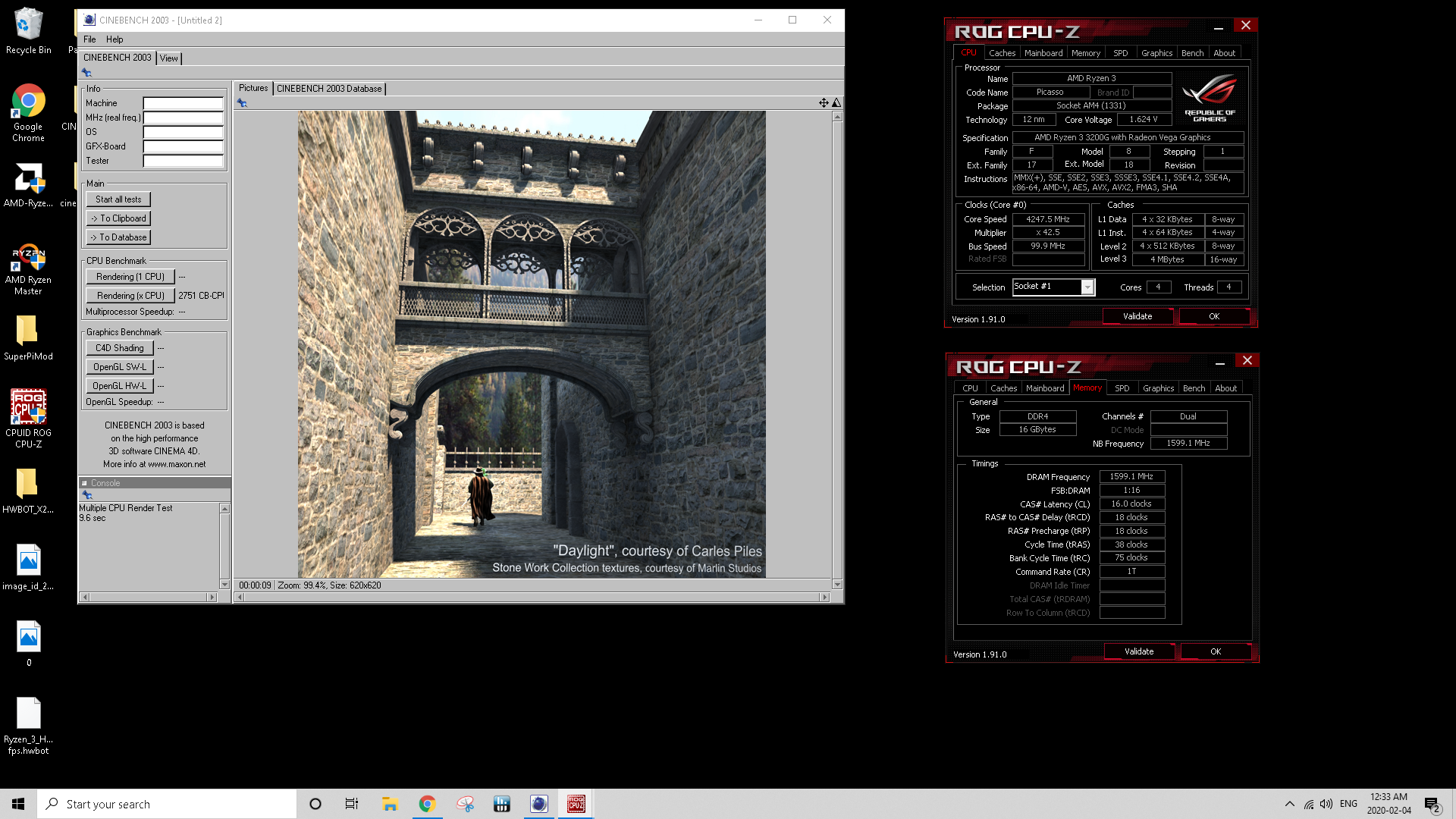The image size is (1456, 819).
Task: Click Tester input field
Action: (184, 161)
